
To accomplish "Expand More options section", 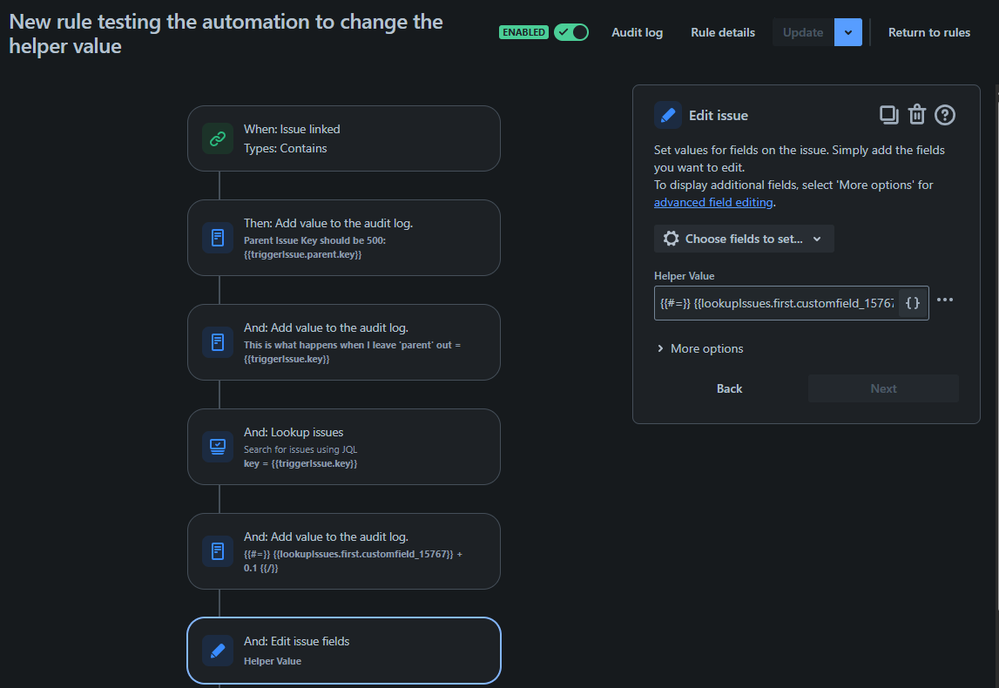I will [x=700, y=348].
